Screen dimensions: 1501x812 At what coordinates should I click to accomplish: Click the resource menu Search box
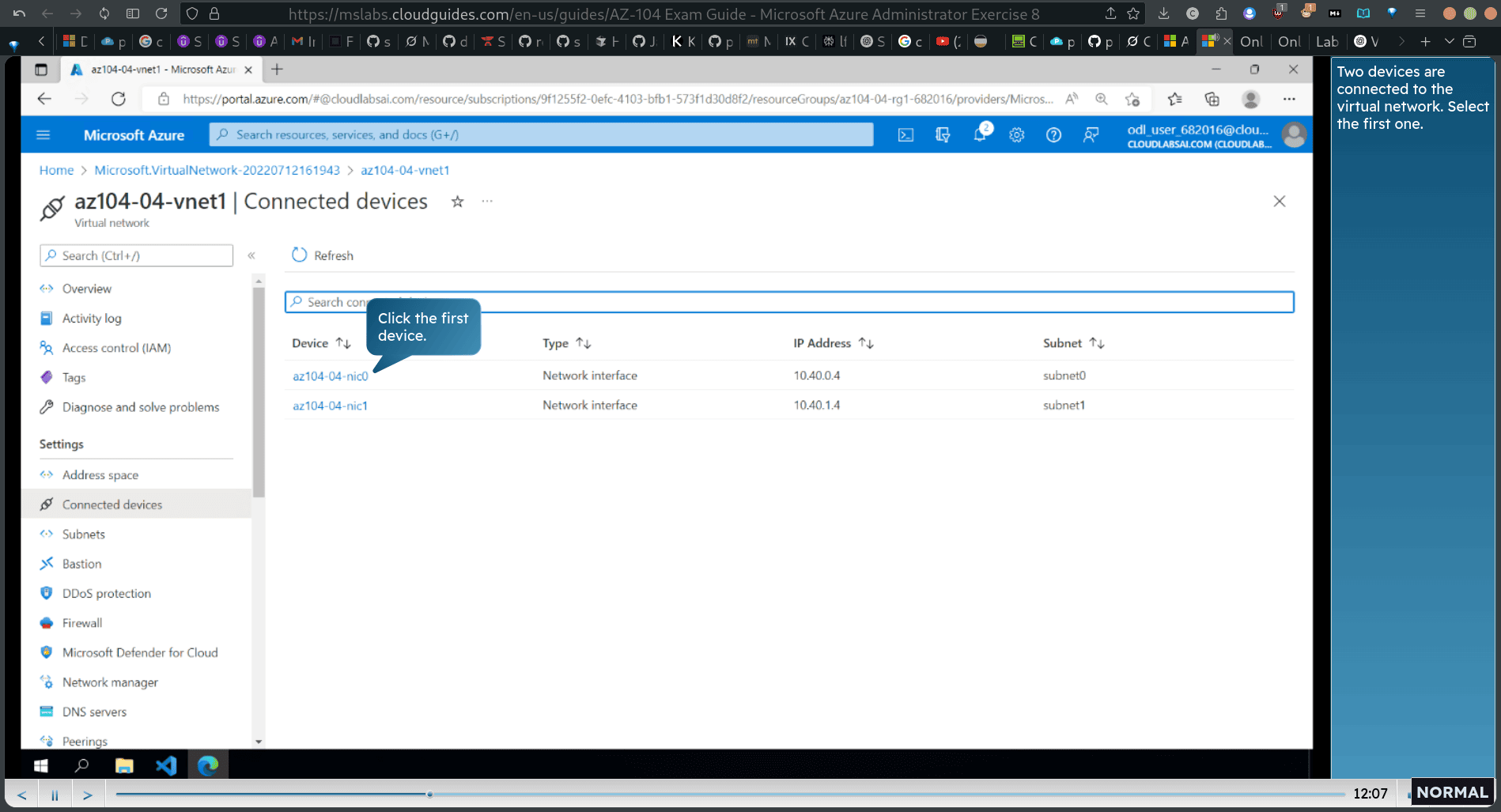click(136, 255)
